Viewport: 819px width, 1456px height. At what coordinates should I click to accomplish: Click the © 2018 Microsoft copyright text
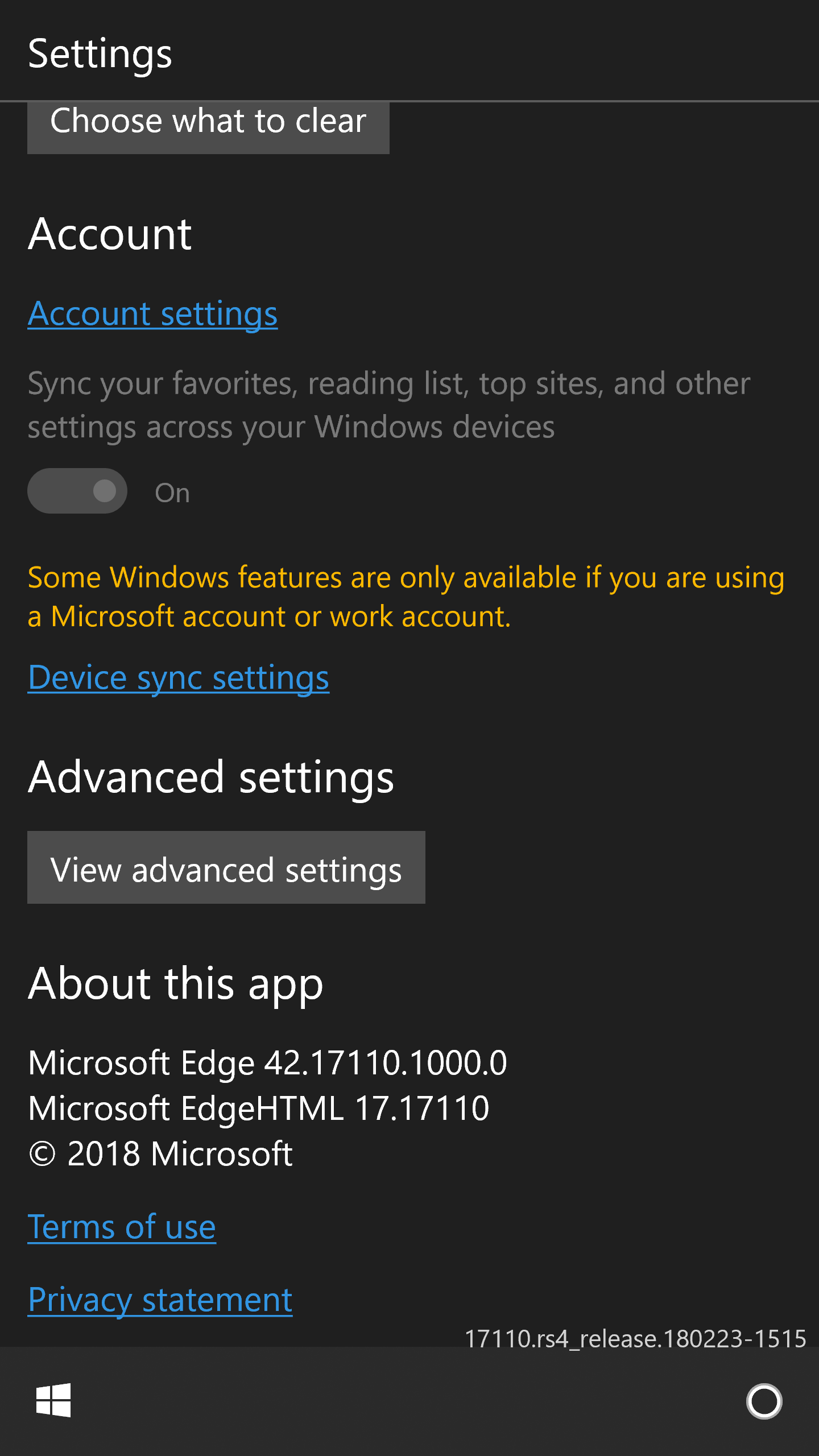click(x=160, y=1154)
